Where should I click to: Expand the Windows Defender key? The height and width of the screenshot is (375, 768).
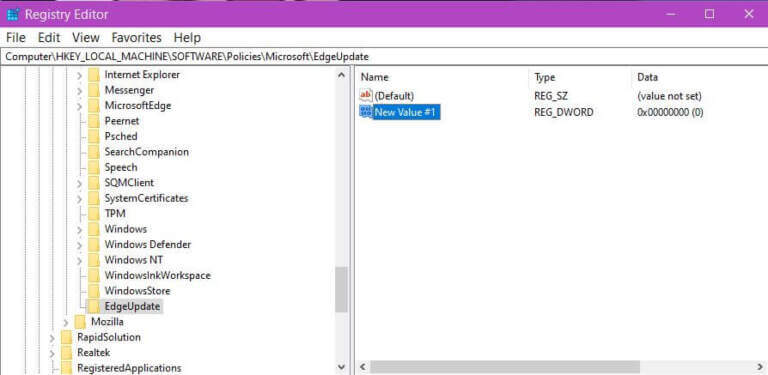point(79,245)
